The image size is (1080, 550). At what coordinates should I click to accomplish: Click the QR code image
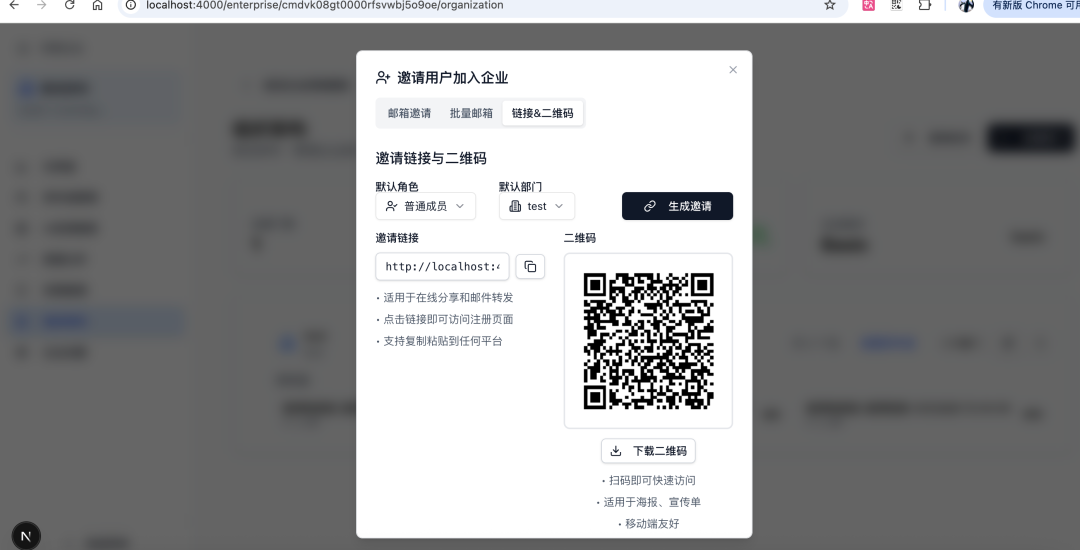coord(648,341)
